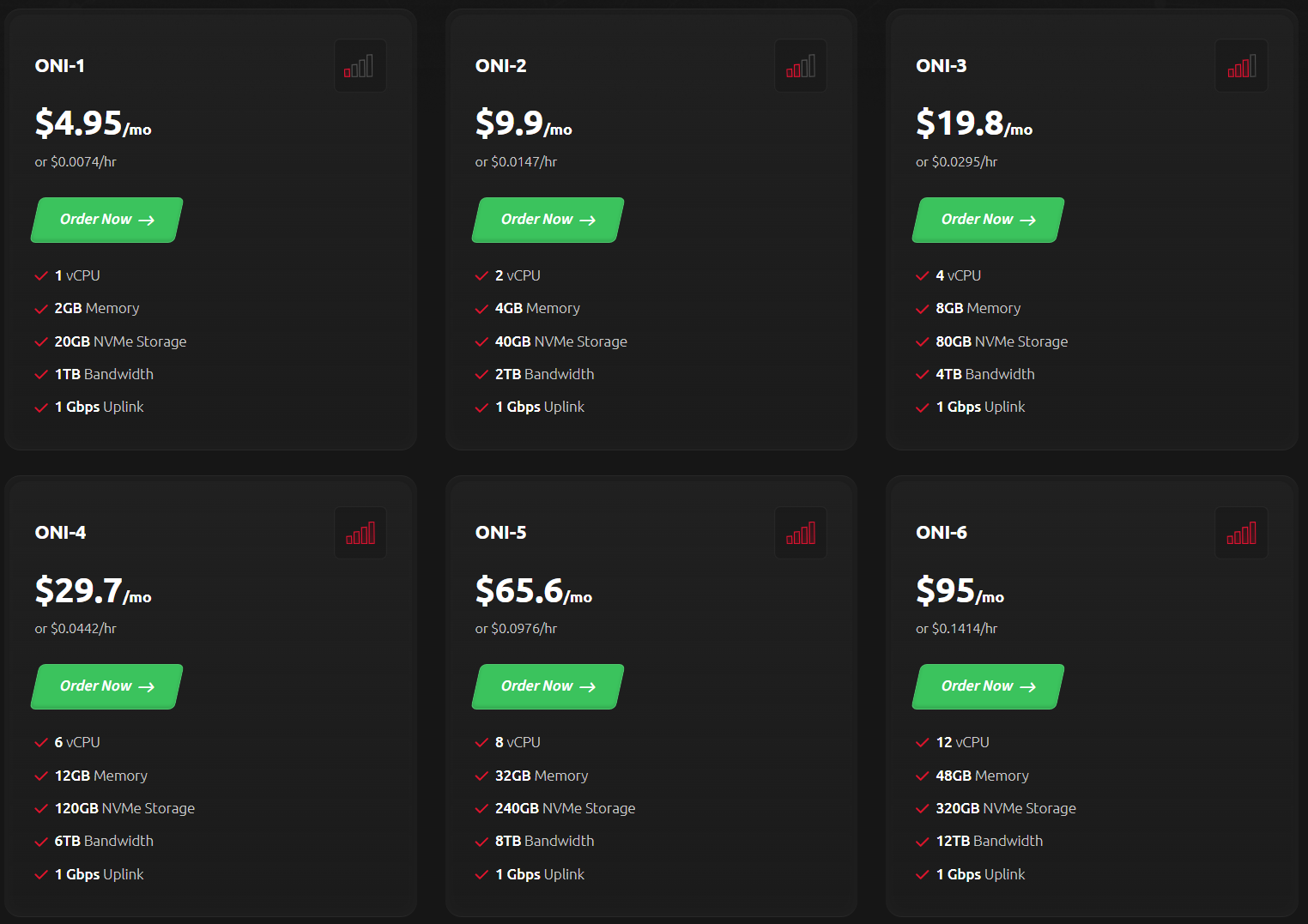Click '1 Gbps Uplink' in the ONI-2 card

(540, 408)
